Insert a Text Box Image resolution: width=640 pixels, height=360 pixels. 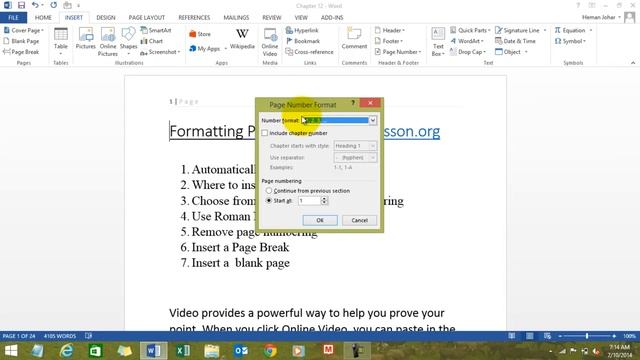[438, 42]
